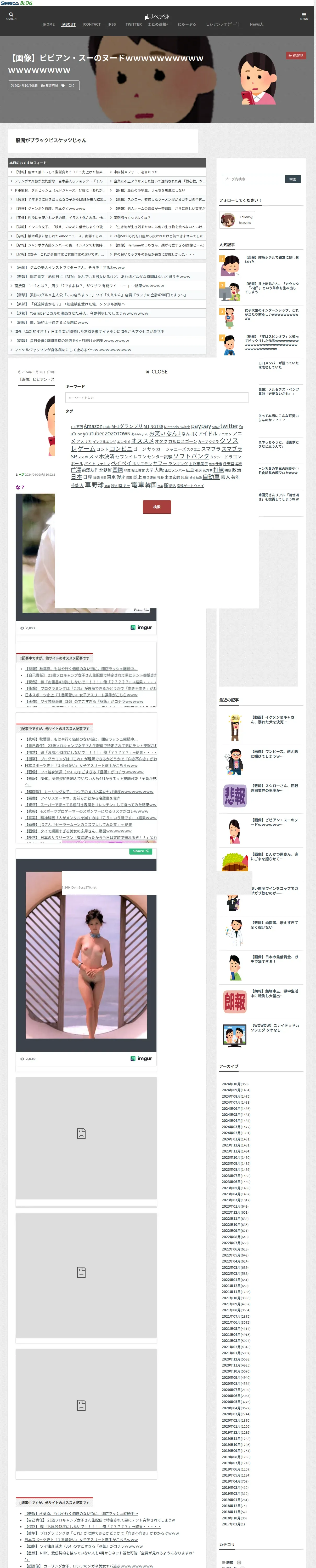Open archive 2023年12月(1461)

point(236,1145)
